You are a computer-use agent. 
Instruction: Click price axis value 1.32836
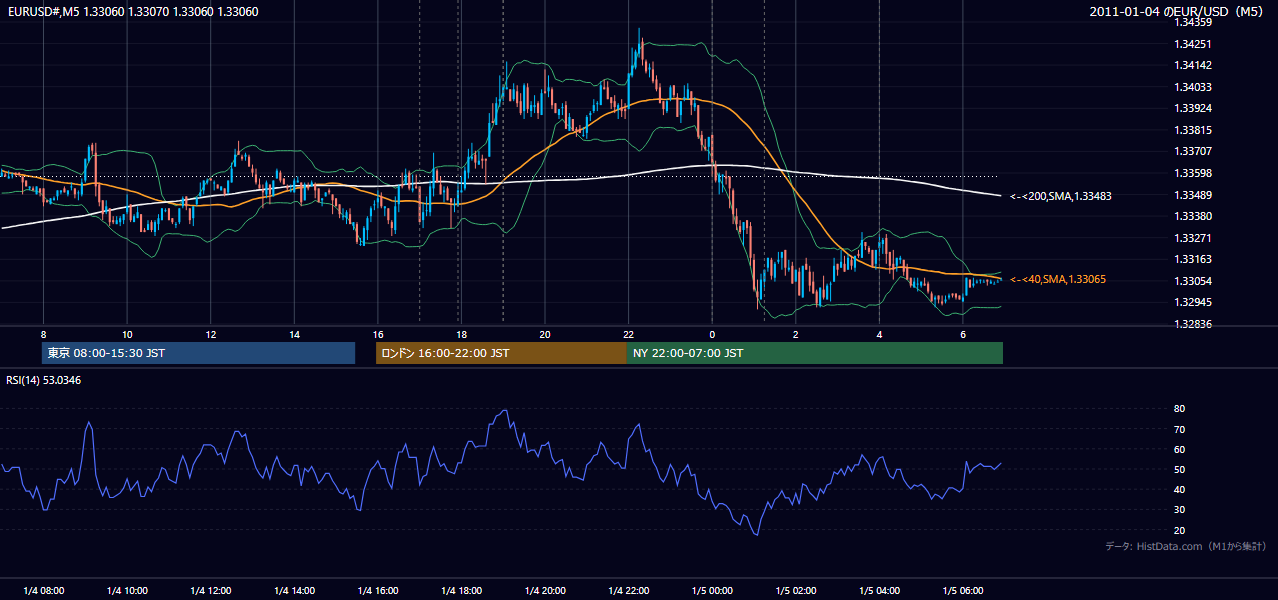[1194, 324]
